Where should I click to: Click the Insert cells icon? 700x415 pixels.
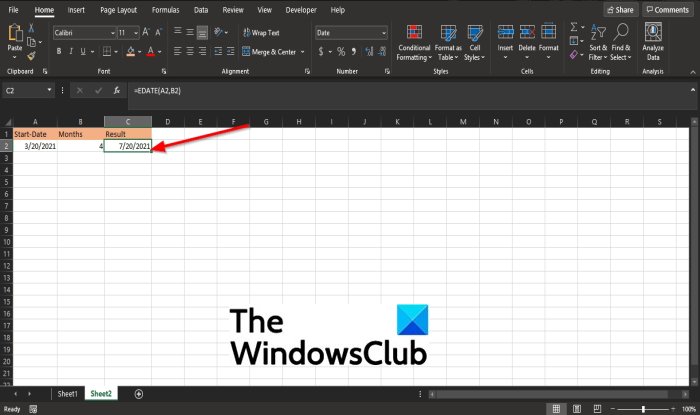(505, 32)
